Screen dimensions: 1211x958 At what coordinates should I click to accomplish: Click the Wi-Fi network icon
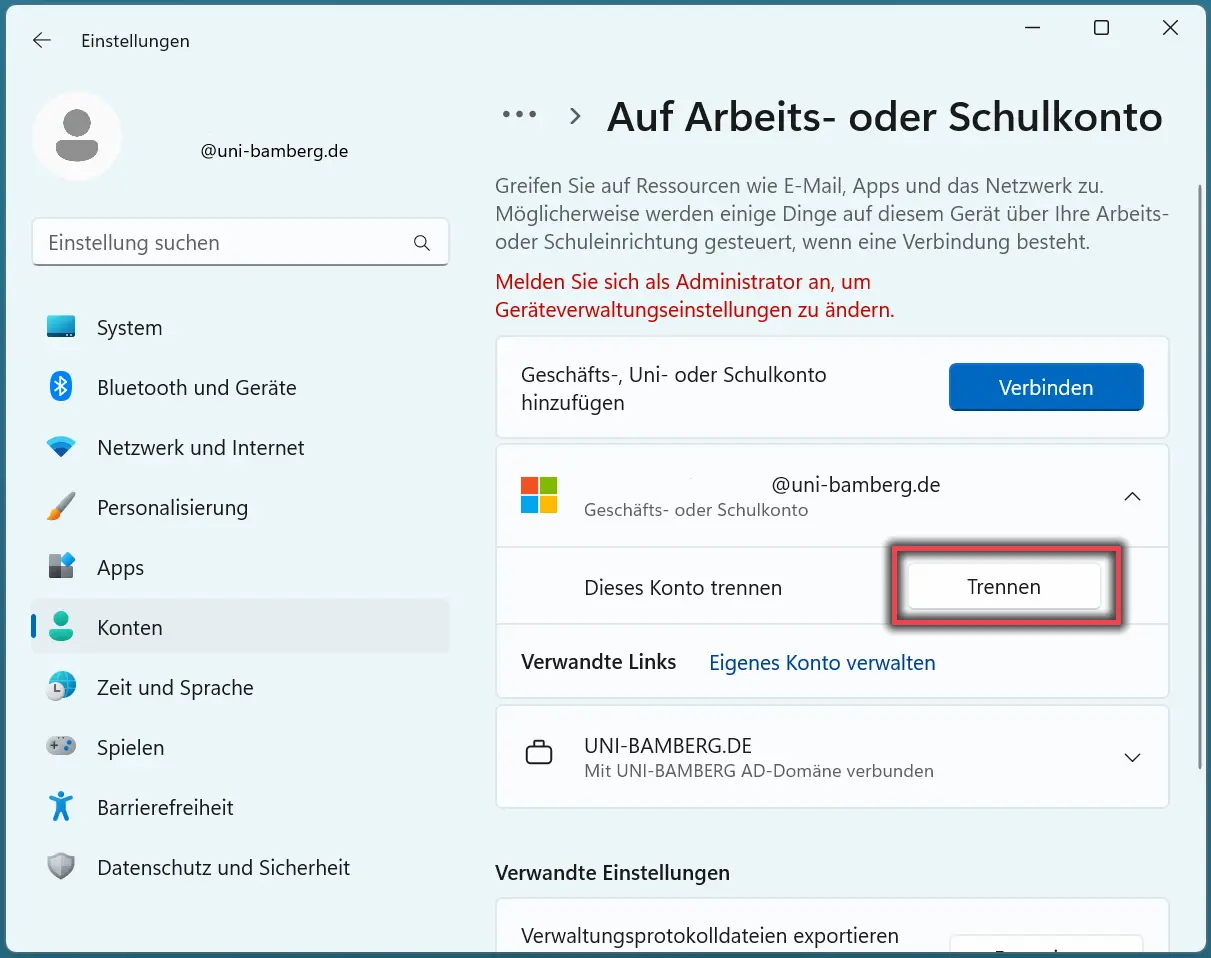click(61, 447)
